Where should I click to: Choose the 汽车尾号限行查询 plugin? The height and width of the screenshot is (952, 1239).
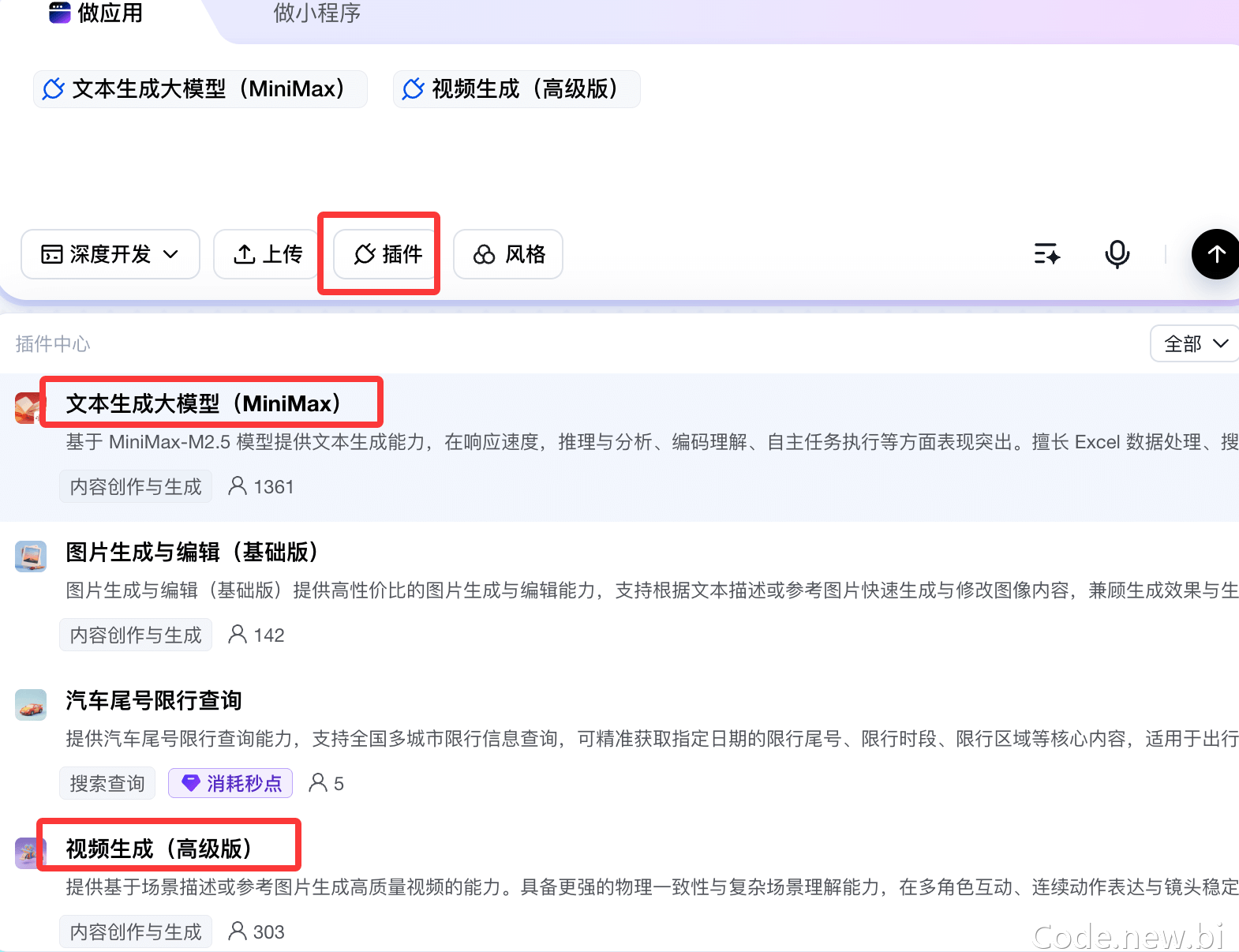[x=154, y=700]
